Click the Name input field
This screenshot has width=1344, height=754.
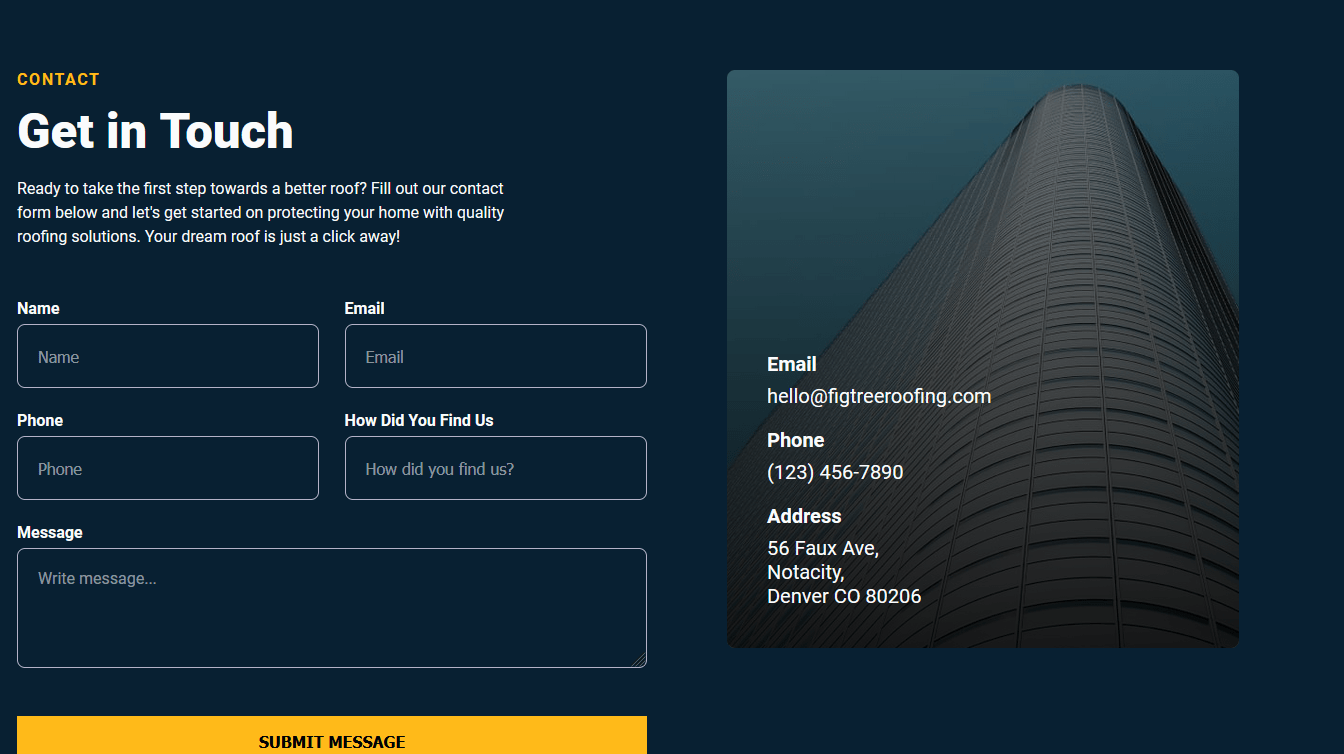pos(168,356)
